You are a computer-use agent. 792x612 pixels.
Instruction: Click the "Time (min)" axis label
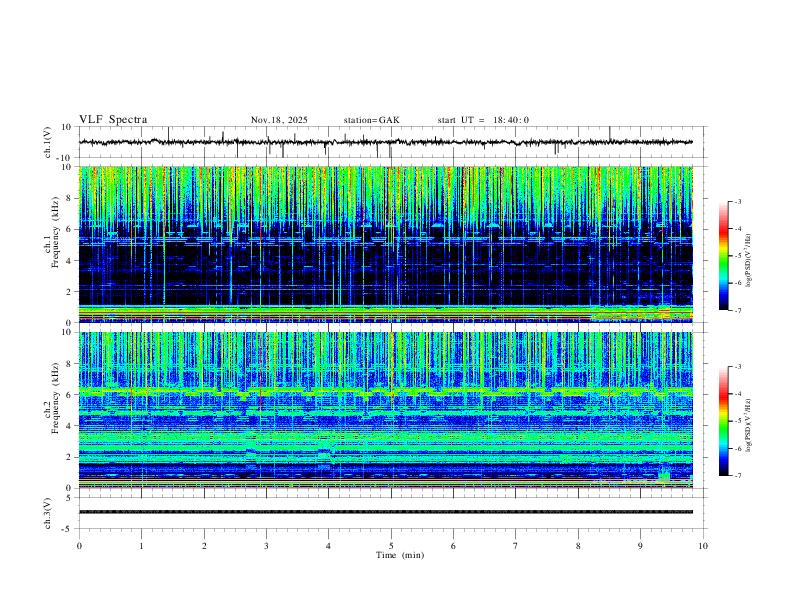400,555
